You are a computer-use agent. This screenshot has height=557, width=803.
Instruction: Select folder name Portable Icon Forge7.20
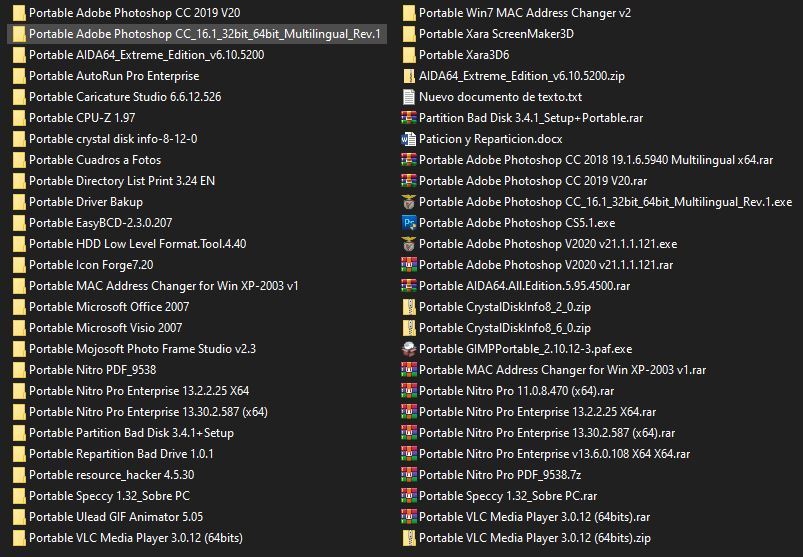pyautogui.click(x=91, y=265)
